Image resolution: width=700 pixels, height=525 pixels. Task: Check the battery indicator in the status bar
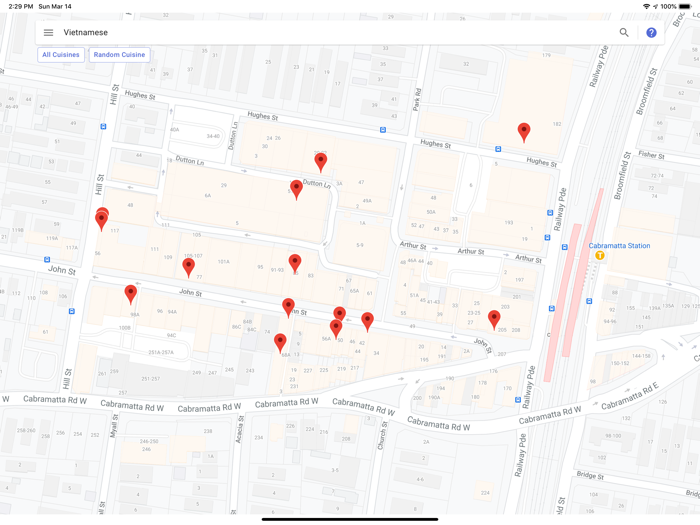685,6
